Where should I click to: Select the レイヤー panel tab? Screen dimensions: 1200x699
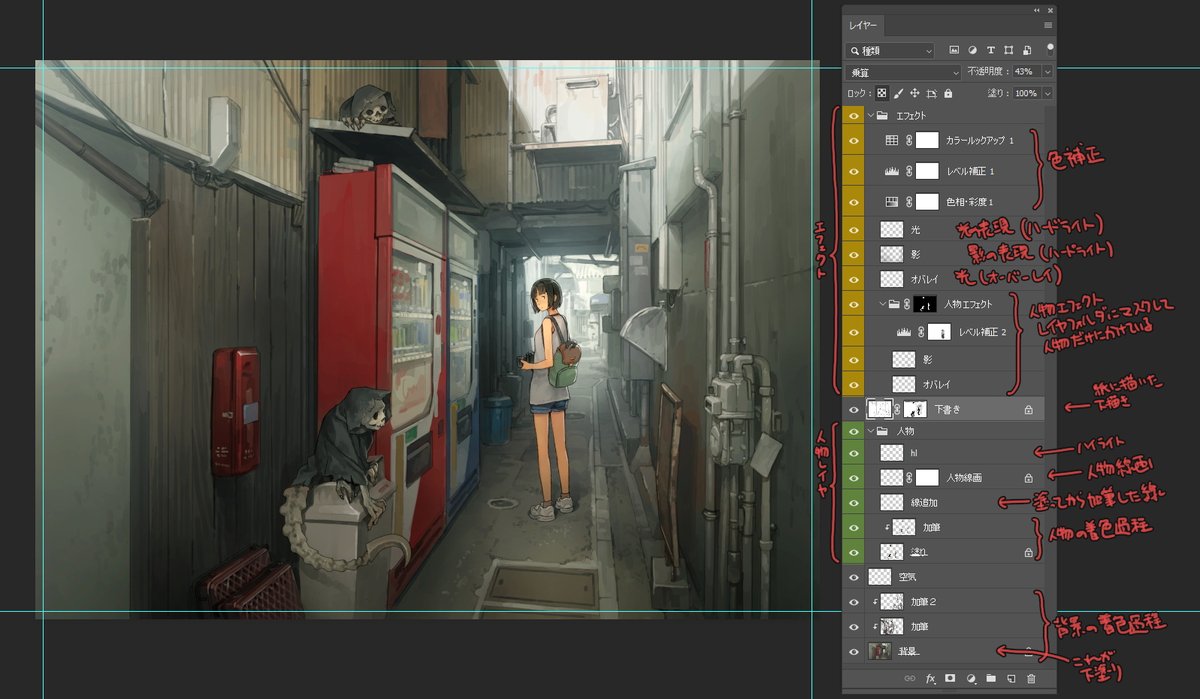[x=865, y=26]
